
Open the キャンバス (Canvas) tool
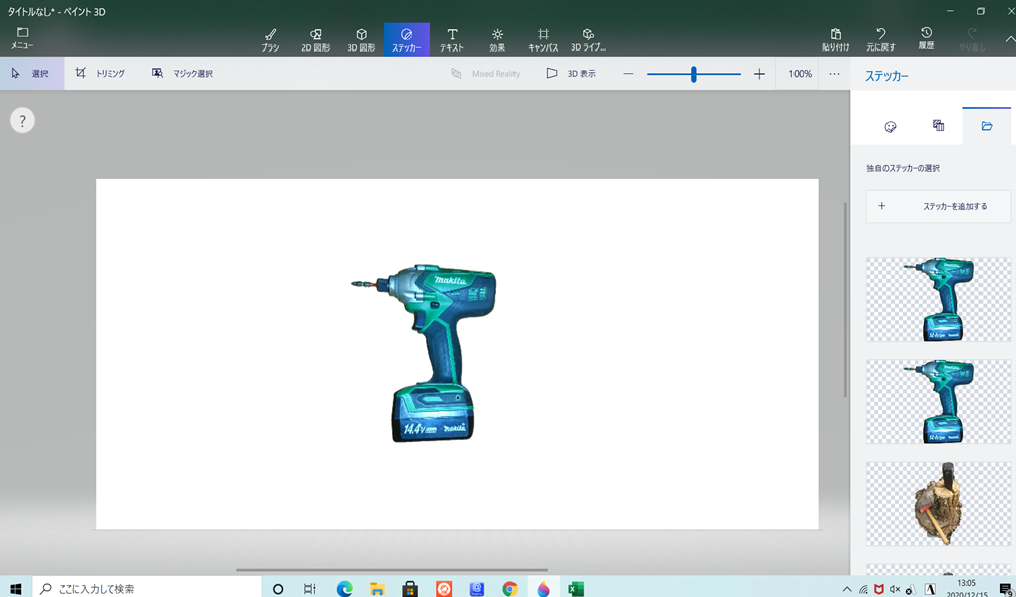click(543, 40)
